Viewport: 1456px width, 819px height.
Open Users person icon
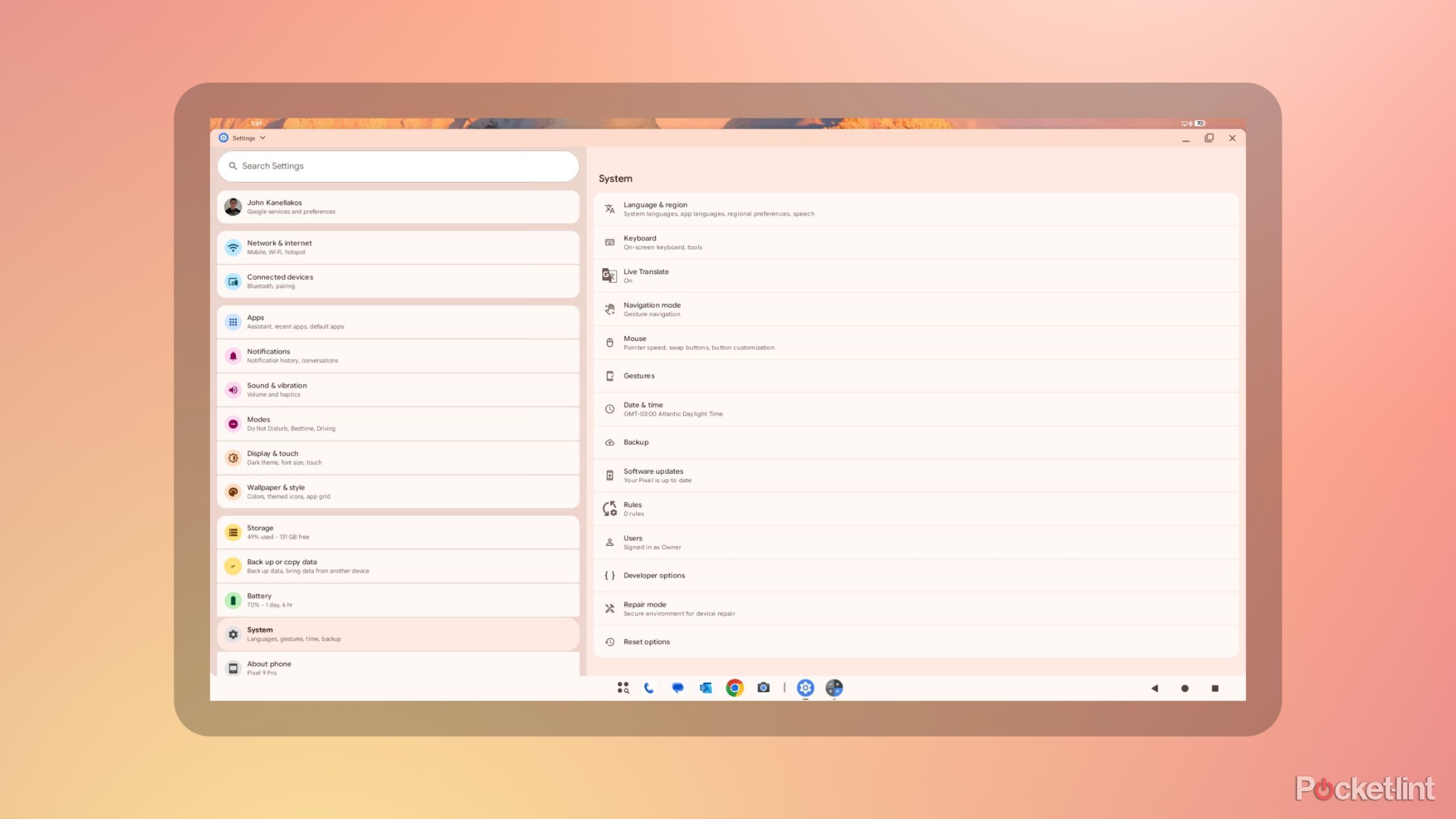coord(610,542)
